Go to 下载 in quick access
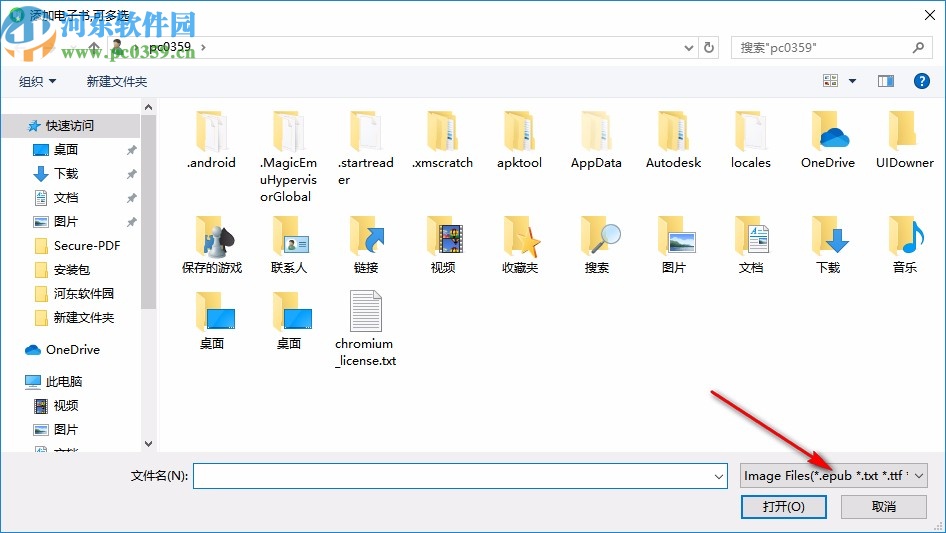The width and height of the screenshot is (946, 533). point(66,174)
